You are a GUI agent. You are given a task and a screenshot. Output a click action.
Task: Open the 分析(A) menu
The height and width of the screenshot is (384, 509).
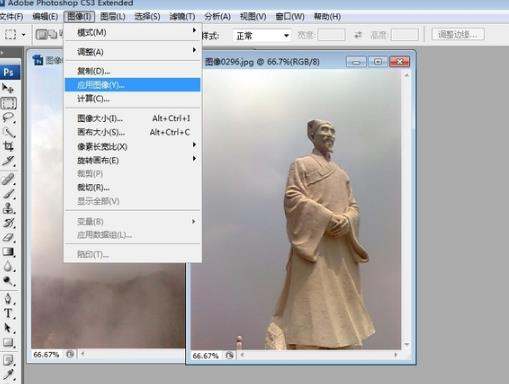[x=217, y=16]
